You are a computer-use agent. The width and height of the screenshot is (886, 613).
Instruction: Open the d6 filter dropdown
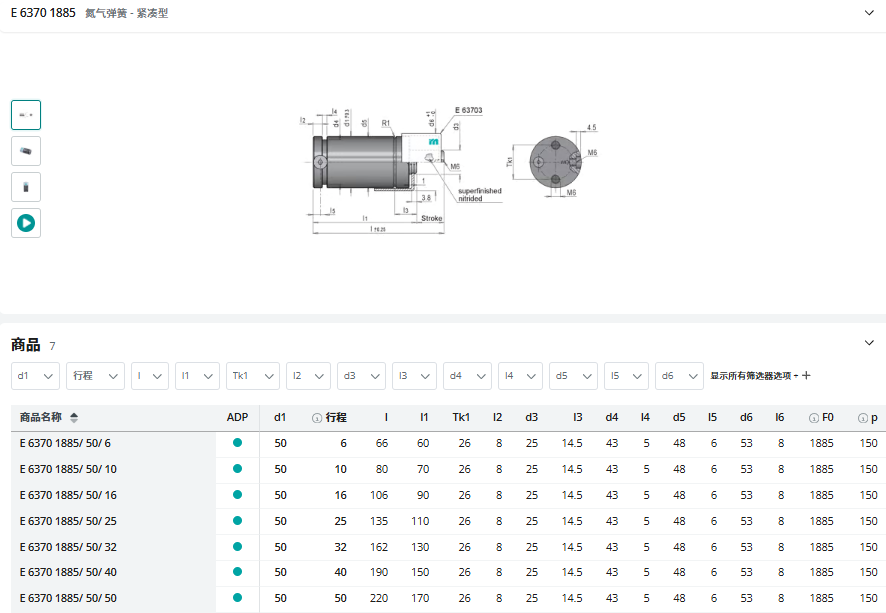point(679,376)
